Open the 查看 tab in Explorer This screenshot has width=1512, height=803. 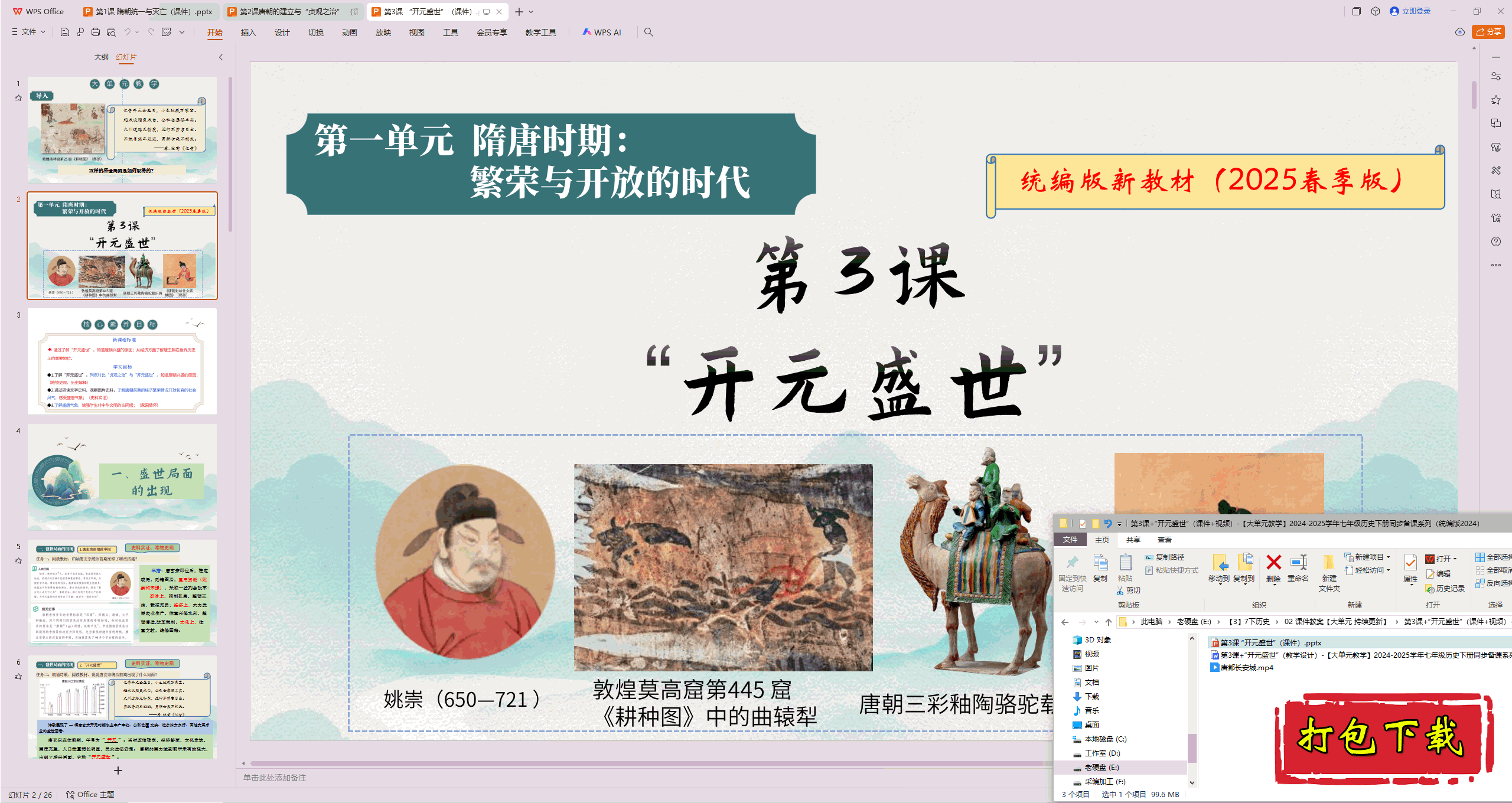pos(1164,540)
